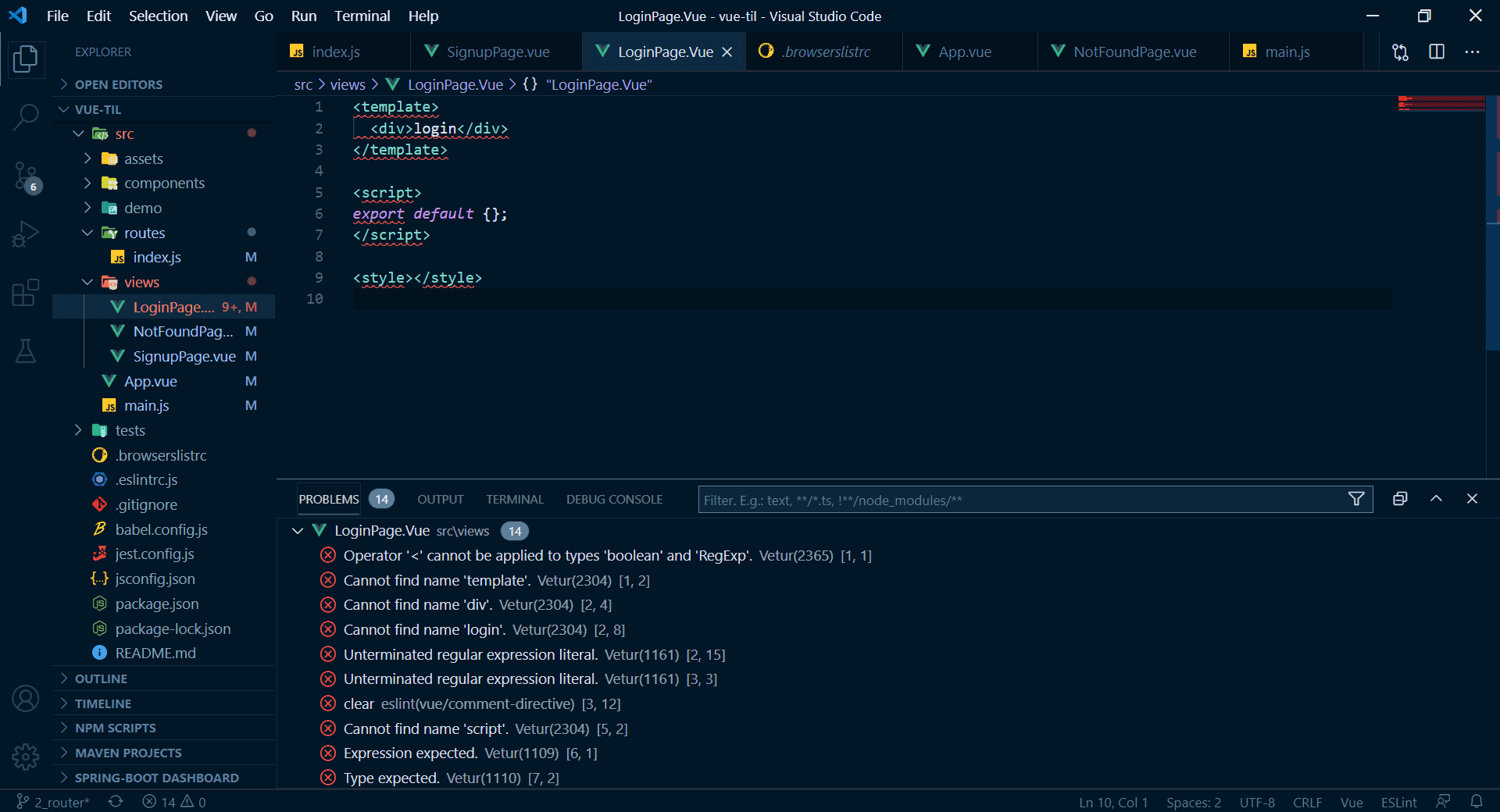Viewport: 1500px width, 812px height.
Task: Expand the assets folder
Action: click(x=143, y=158)
